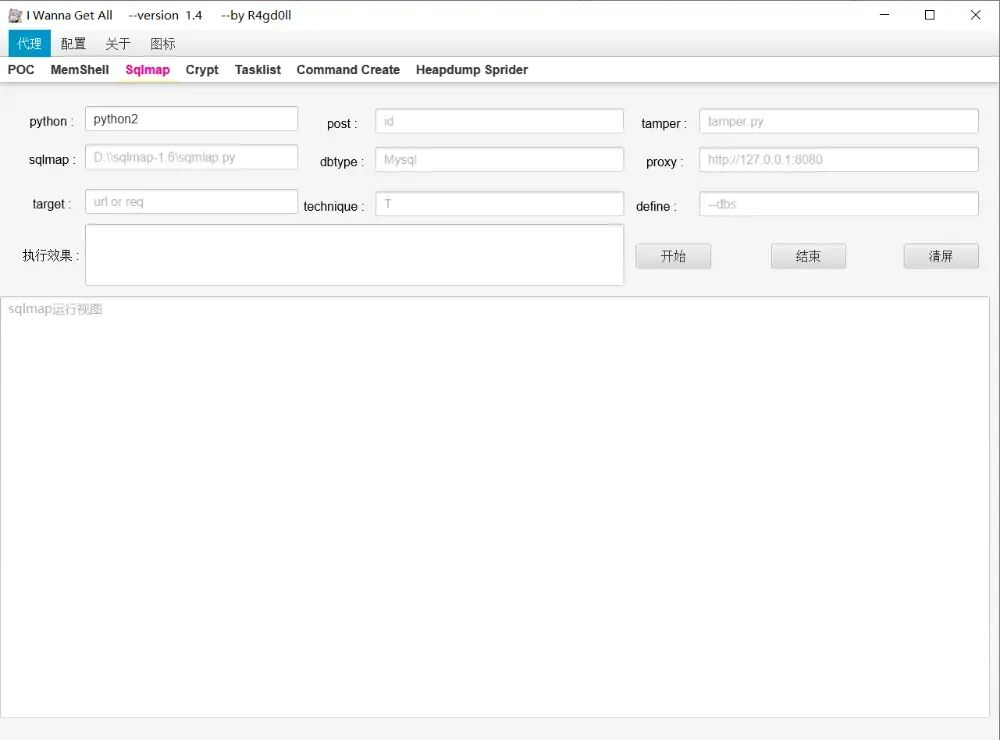Open the 图标 menu

pyautogui.click(x=163, y=44)
